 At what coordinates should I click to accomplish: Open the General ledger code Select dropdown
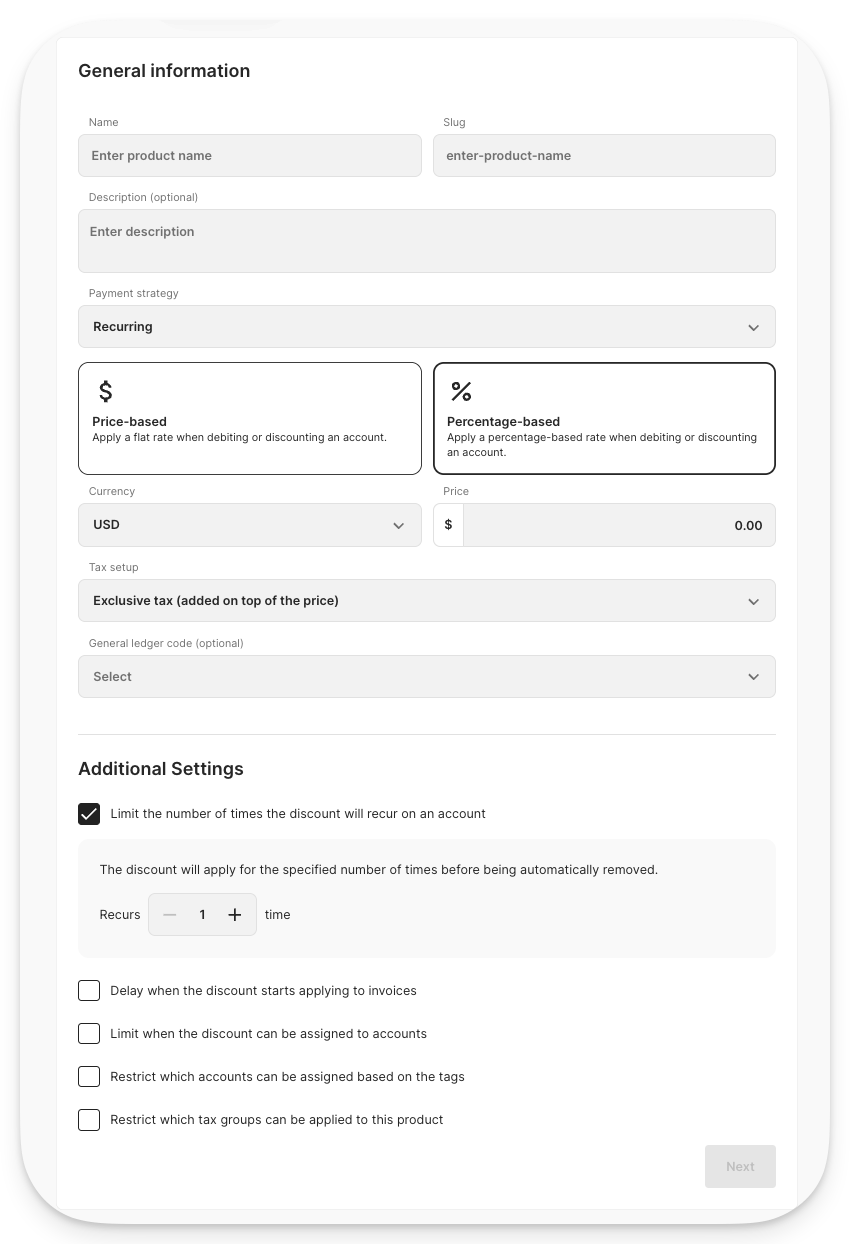pos(427,676)
